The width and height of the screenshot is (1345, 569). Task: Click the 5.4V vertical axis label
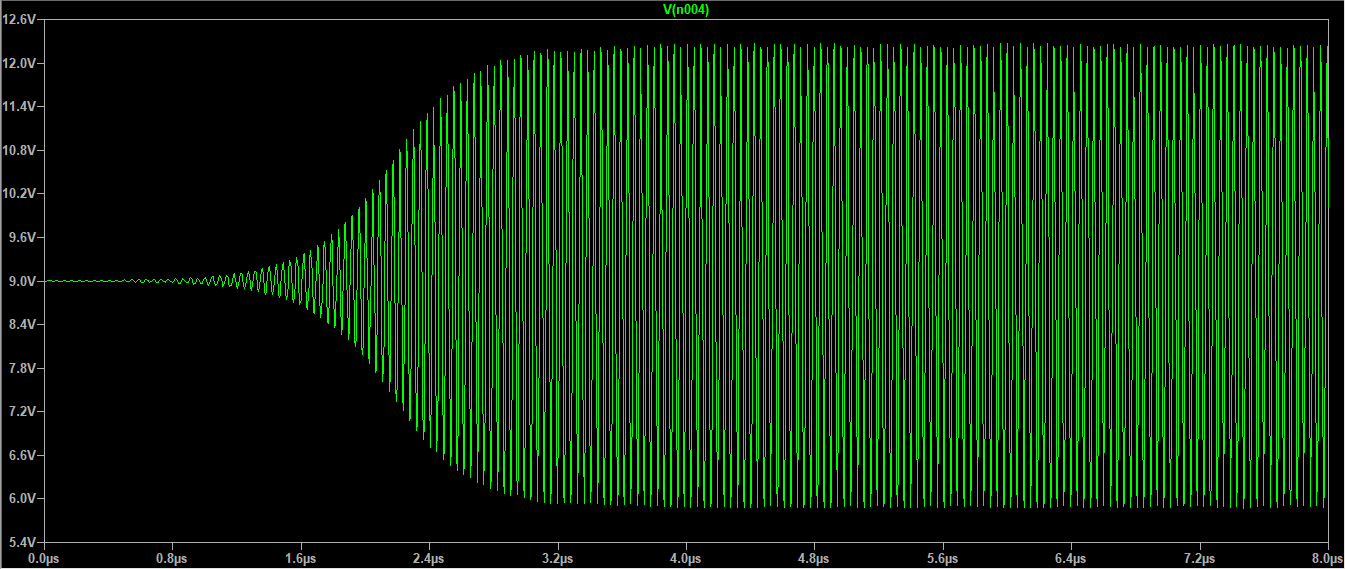tap(24, 543)
